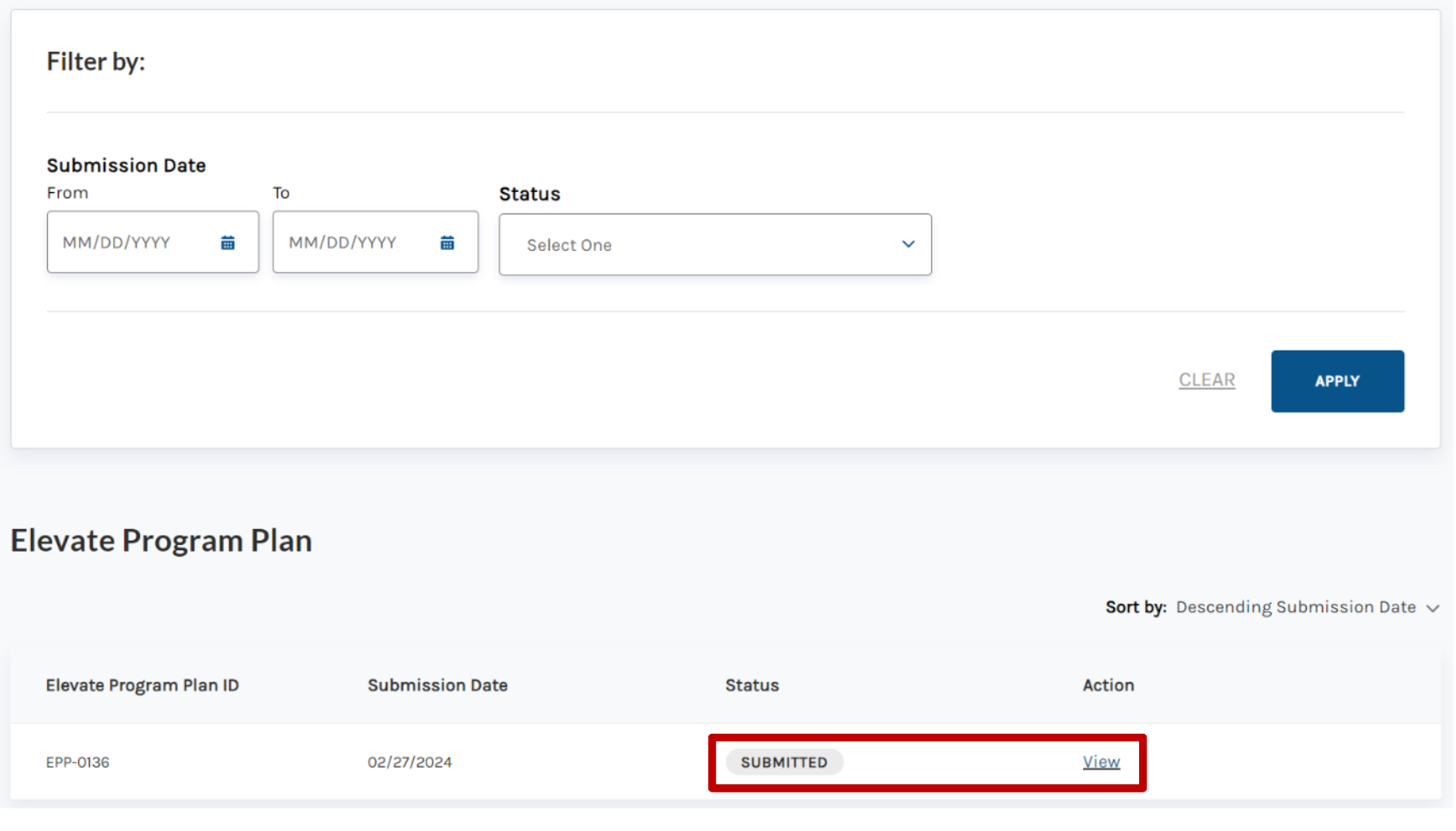Click the Submission Date To input field

tap(356, 242)
